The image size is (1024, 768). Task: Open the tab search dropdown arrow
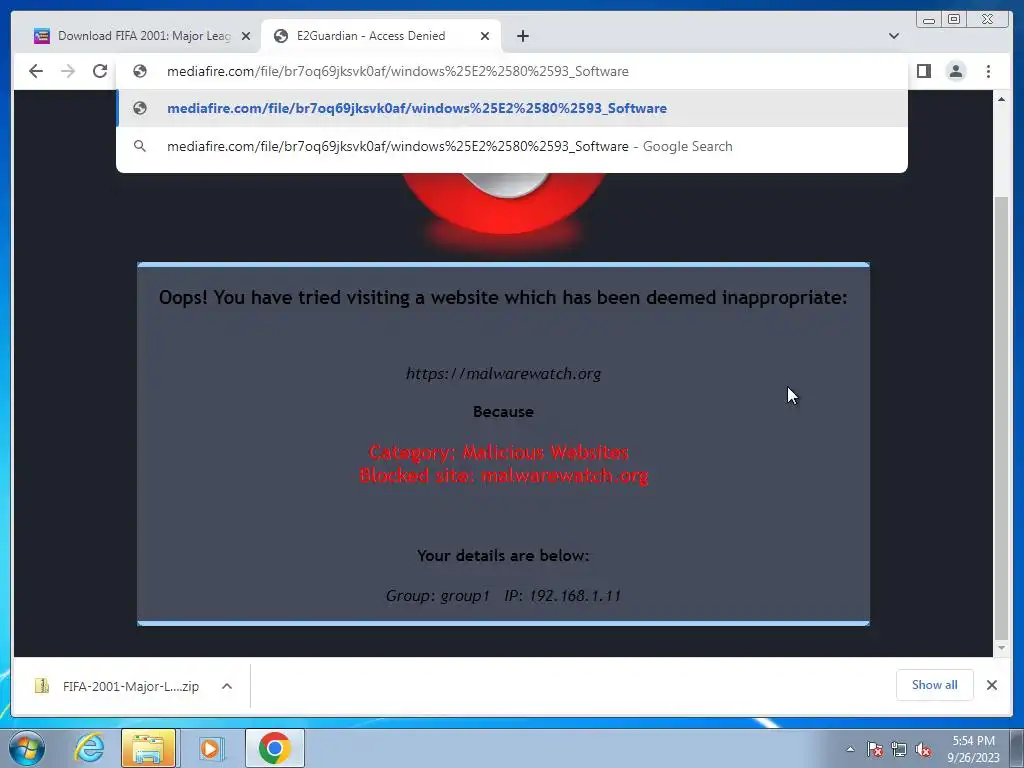(x=894, y=36)
